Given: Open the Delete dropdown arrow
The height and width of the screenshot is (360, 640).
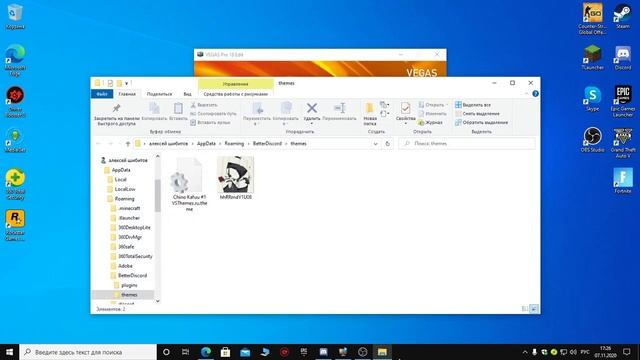Looking at the screenshot, I should 312,124.
